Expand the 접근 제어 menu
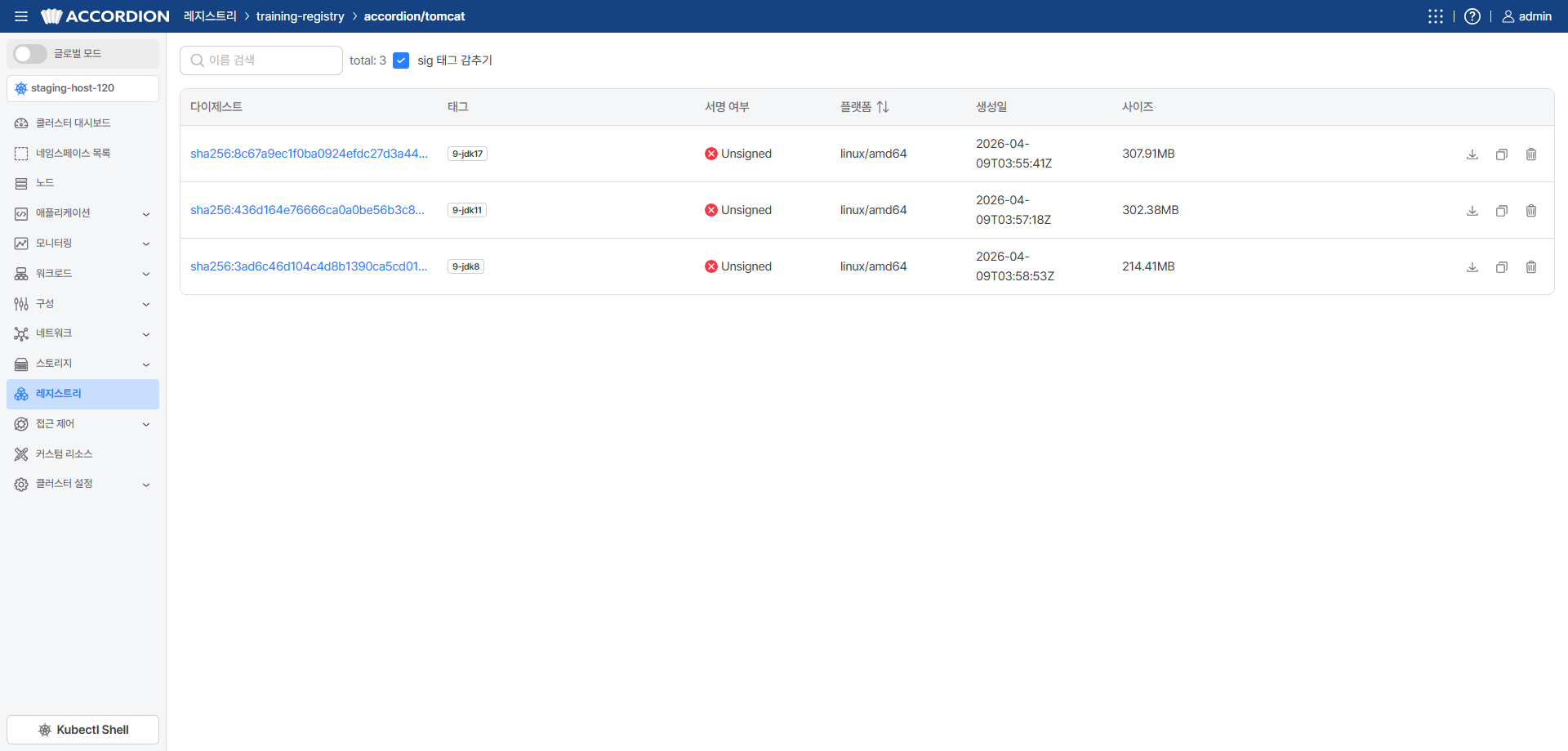The image size is (1568, 751). [82, 424]
